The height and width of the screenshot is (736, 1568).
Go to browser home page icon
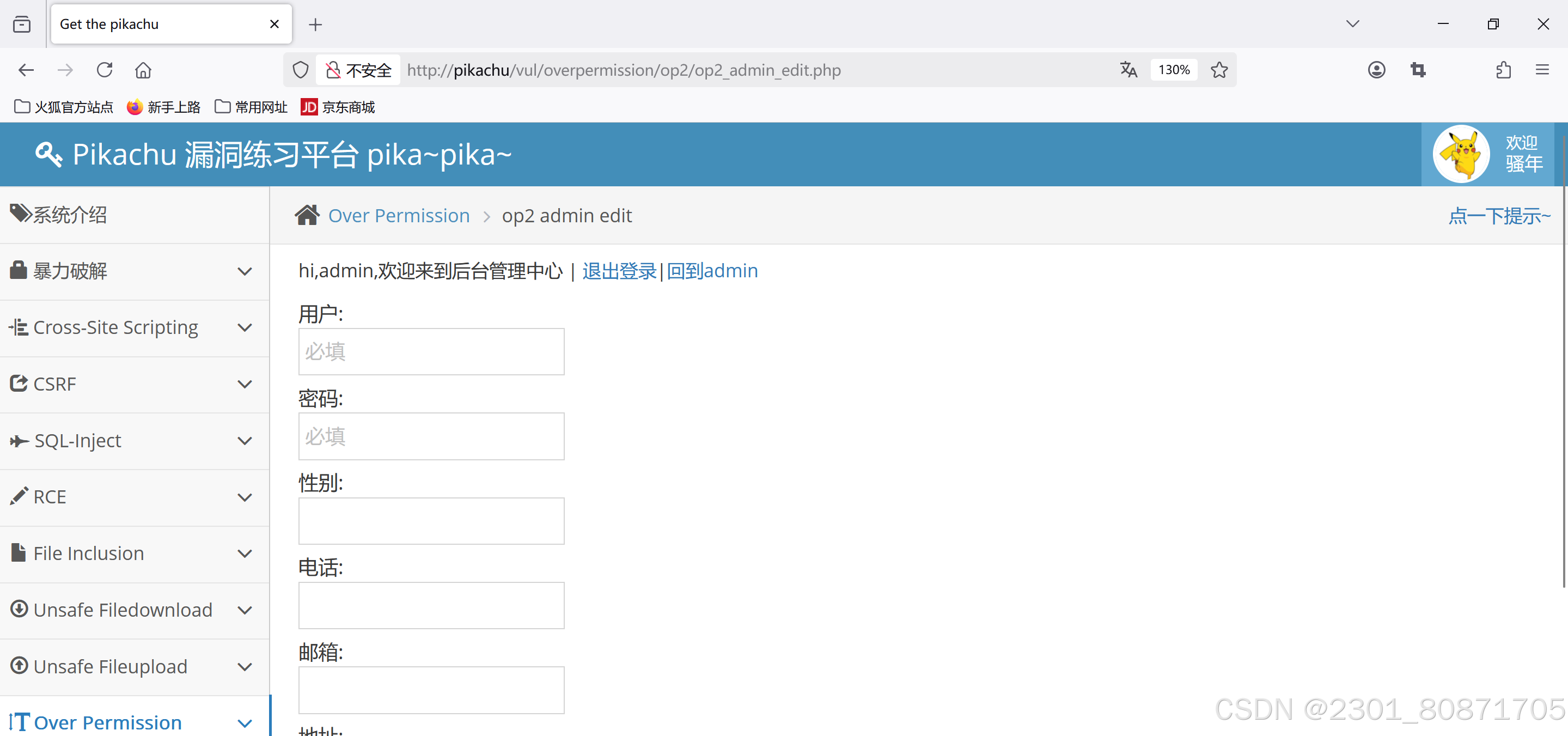click(x=143, y=70)
